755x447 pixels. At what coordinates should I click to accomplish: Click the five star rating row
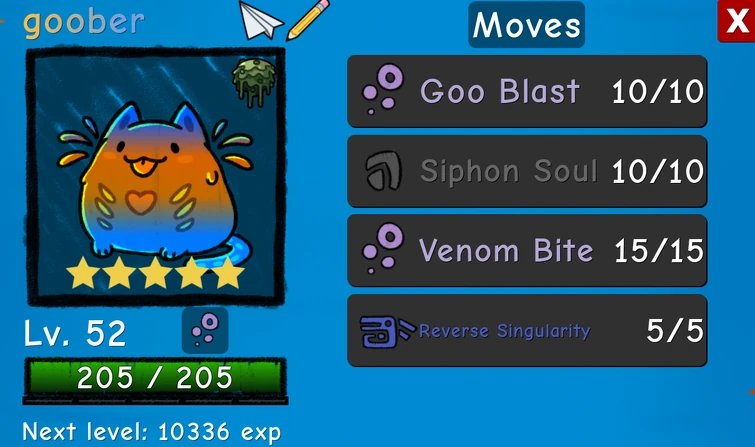click(x=155, y=273)
